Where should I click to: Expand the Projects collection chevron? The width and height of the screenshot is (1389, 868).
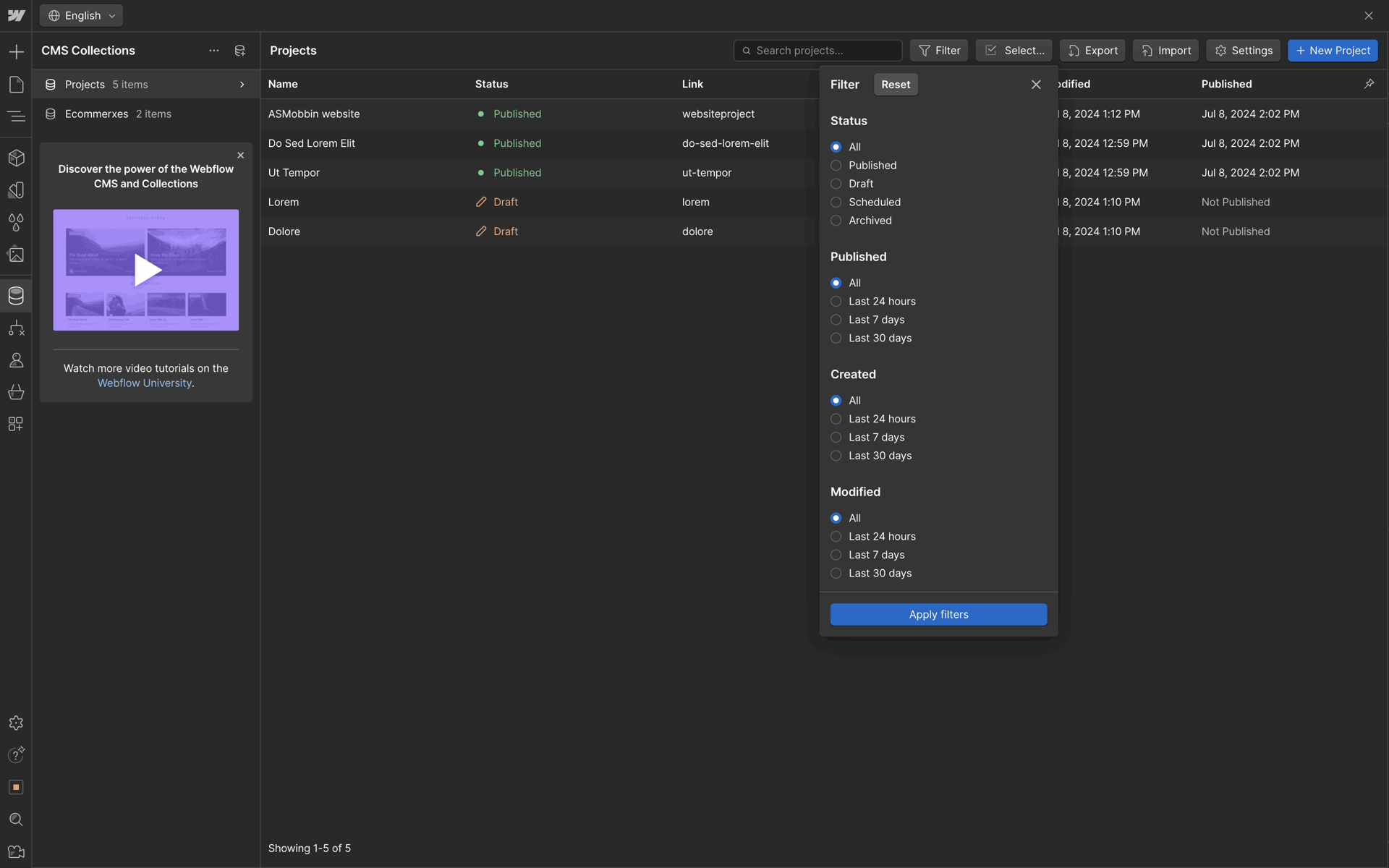pyautogui.click(x=242, y=85)
